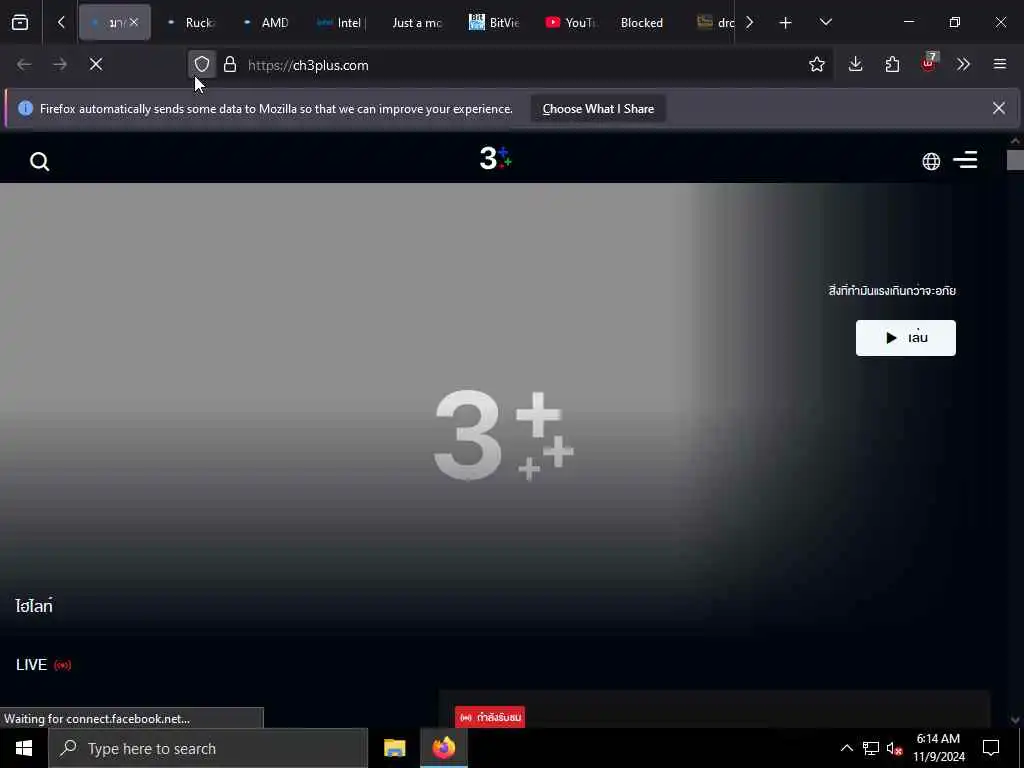Switch to the YouTube tab
1024x768 pixels.
tap(570, 23)
